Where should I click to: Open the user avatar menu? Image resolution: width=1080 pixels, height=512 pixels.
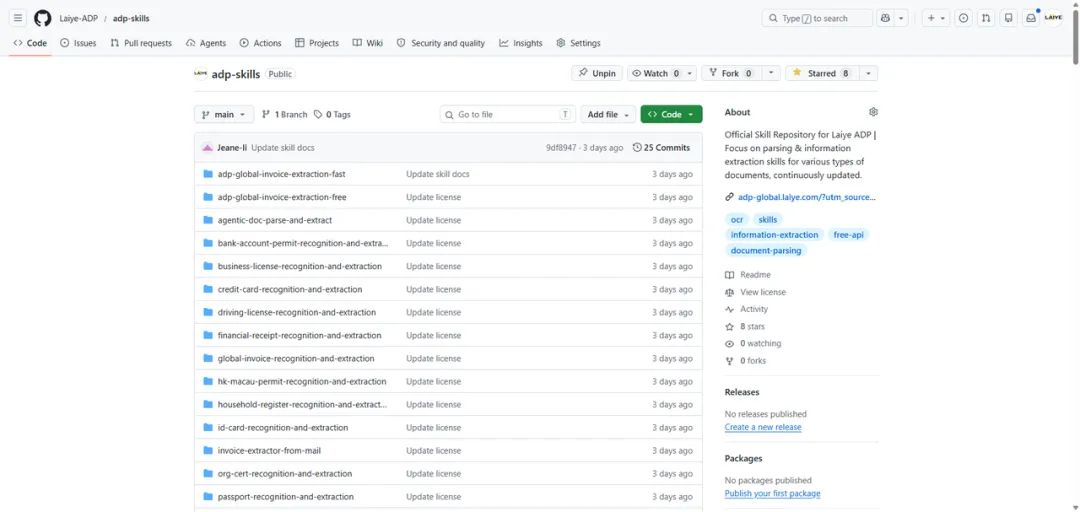tap(1053, 18)
